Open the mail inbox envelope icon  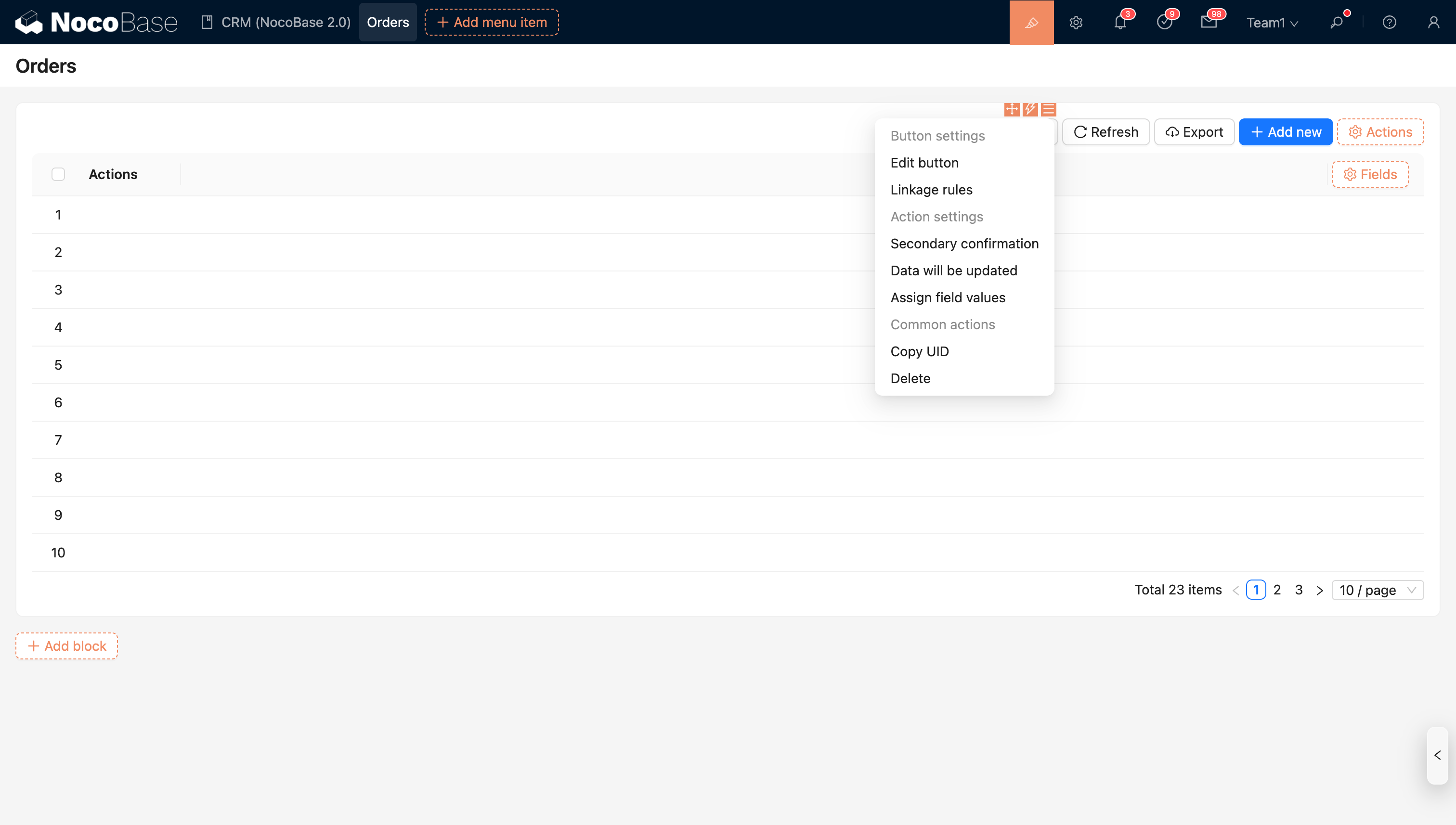(x=1209, y=22)
